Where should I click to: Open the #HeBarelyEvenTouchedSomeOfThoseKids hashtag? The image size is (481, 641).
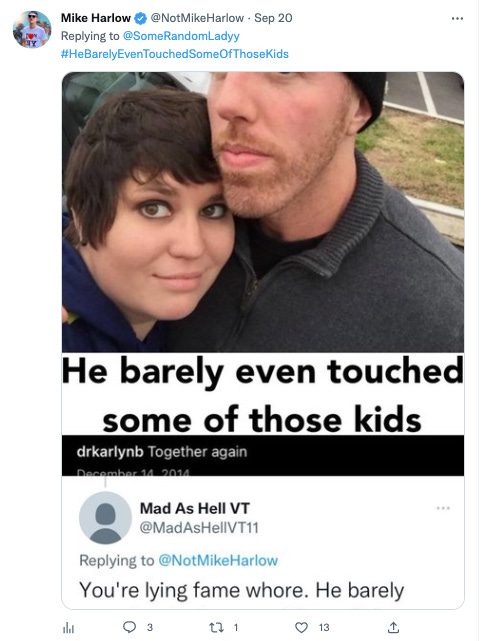pos(175,54)
